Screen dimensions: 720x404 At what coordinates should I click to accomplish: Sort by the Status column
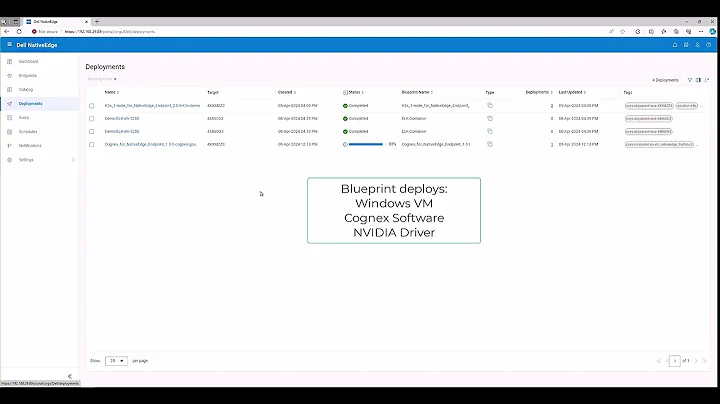pyautogui.click(x=356, y=92)
